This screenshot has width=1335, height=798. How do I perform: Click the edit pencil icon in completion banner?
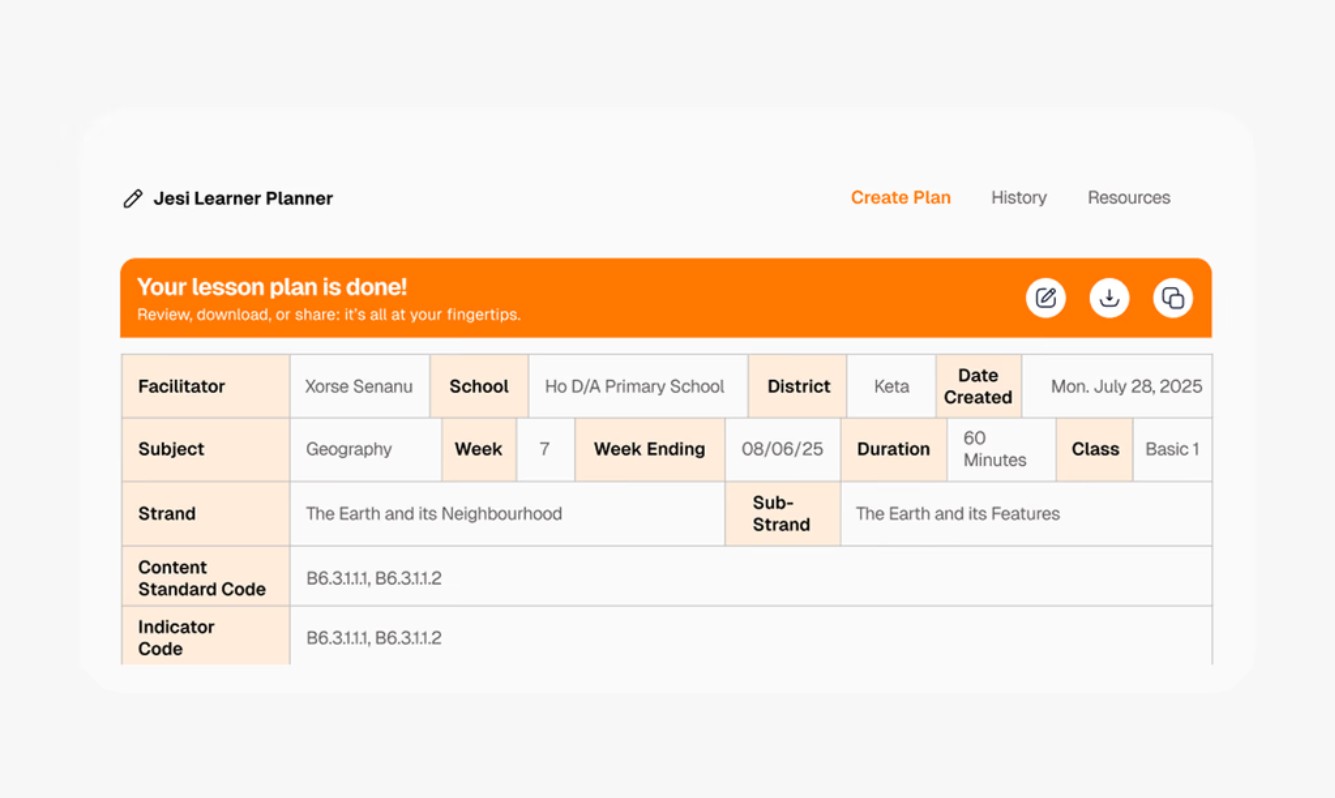pos(1045,297)
